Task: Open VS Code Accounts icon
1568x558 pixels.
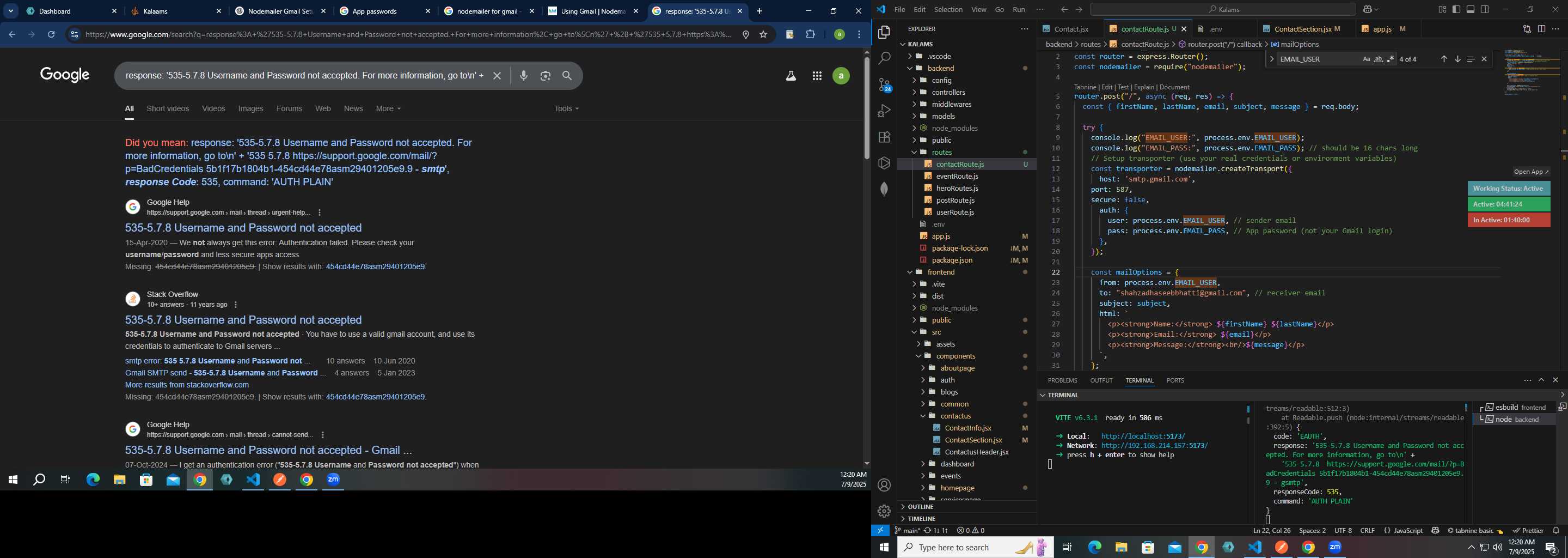Action: pos(884,486)
